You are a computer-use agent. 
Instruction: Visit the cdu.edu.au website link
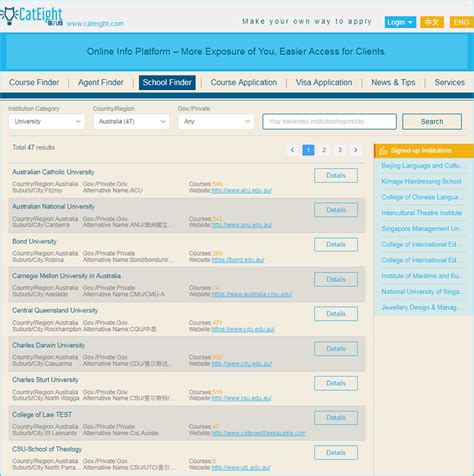click(x=242, y=364)
